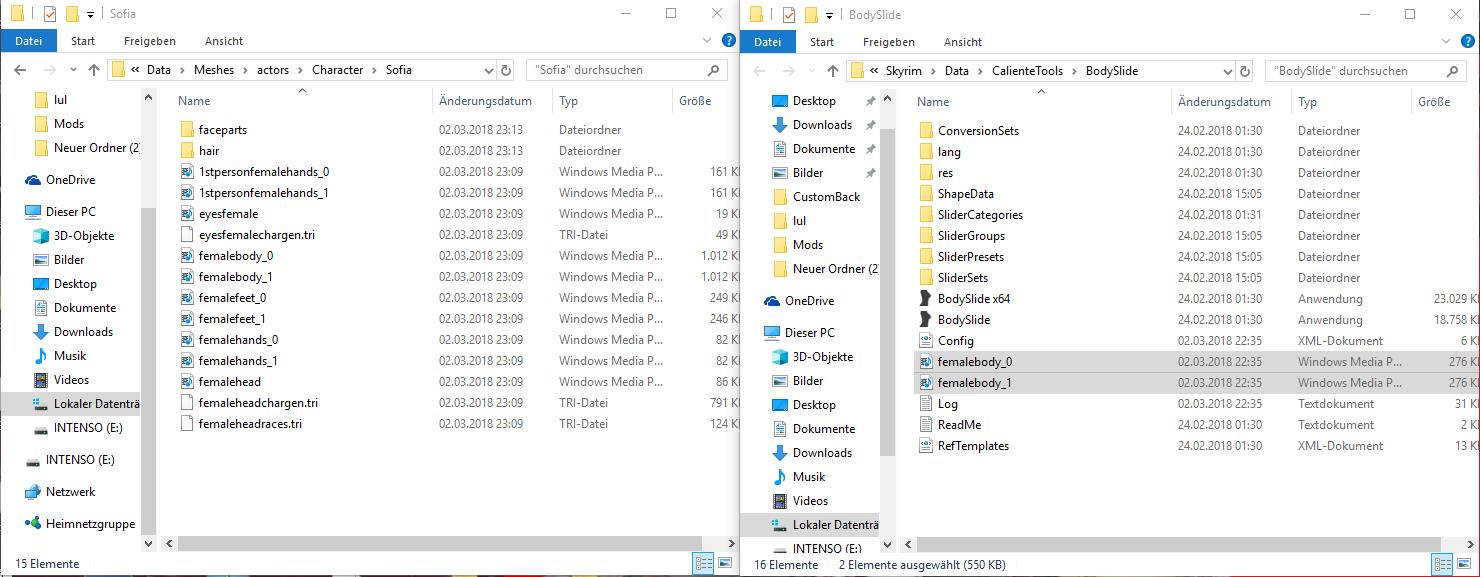Open recent locations dropdown in BodySlide window
The image size is (1480, 577).
coord(813,71)
